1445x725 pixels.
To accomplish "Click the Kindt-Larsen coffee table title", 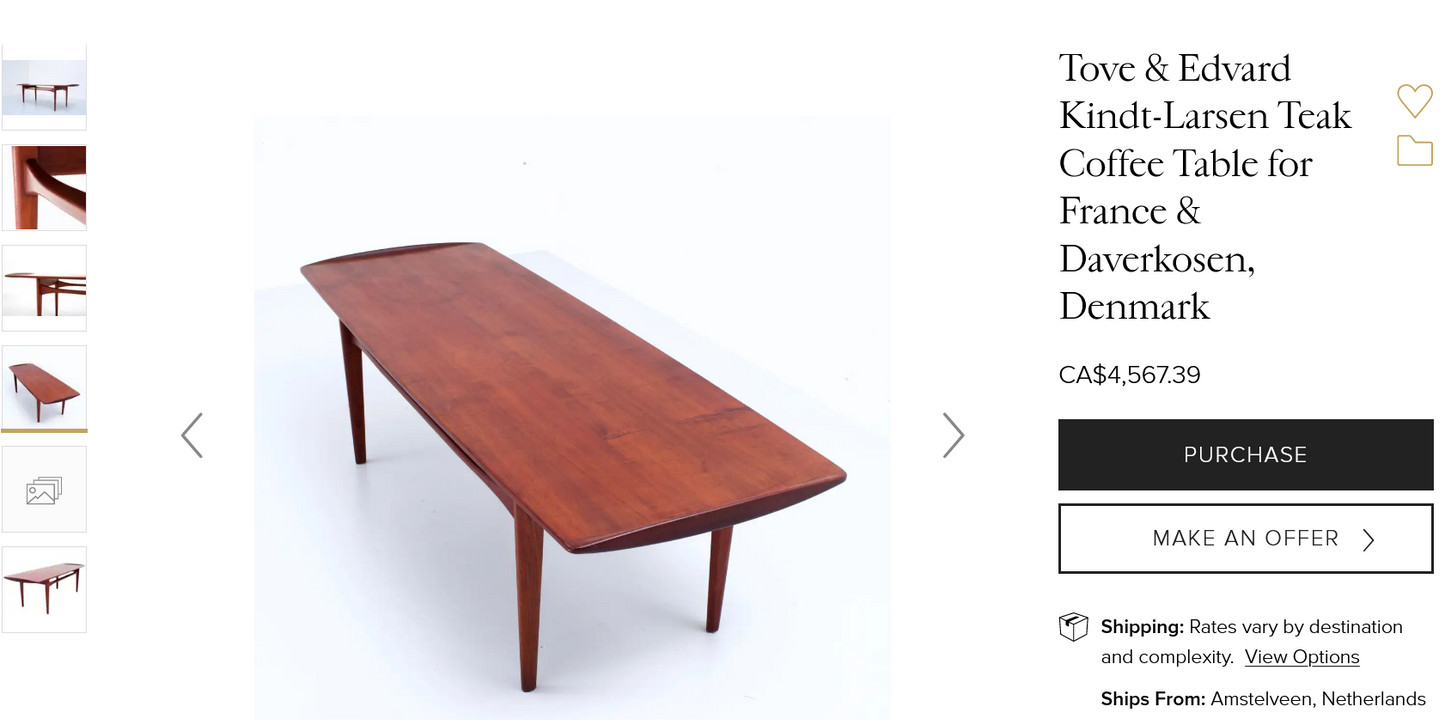I will (x=1205, y=187).
